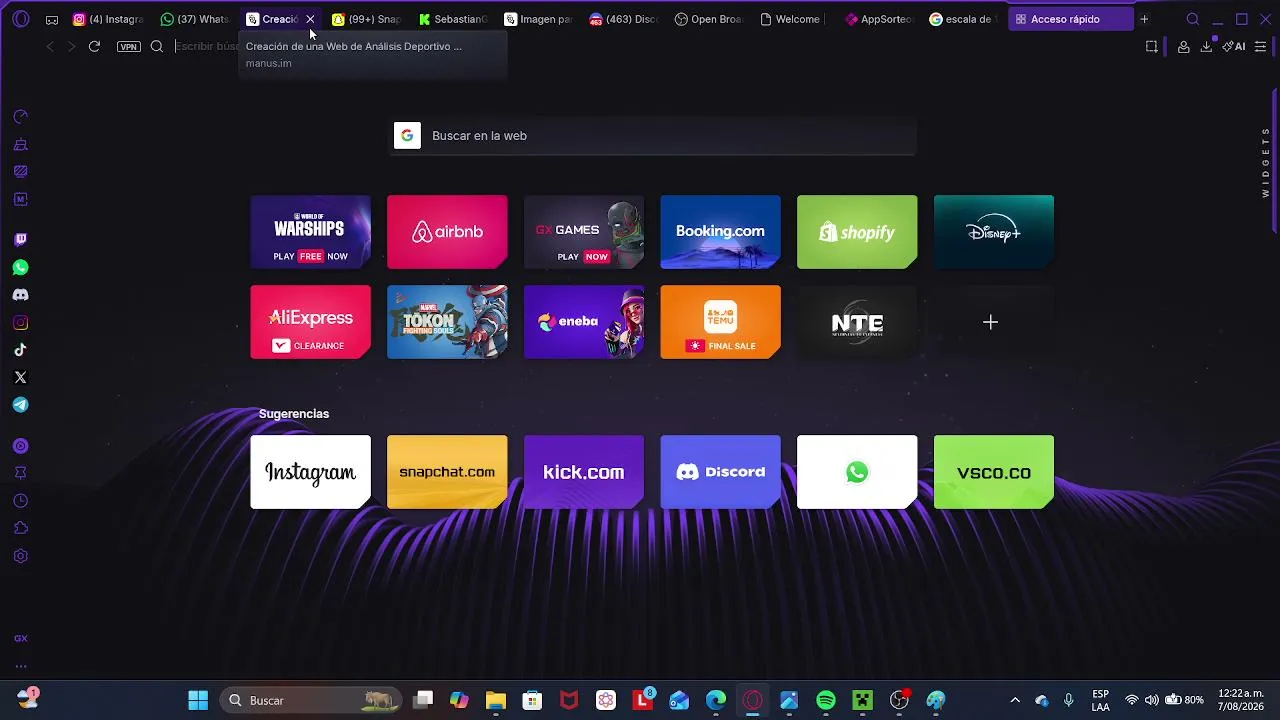Open Telegram from the left sidebar
This screenshot has width=1280, height=720.
pyautogui.click(x=20, y=405)
